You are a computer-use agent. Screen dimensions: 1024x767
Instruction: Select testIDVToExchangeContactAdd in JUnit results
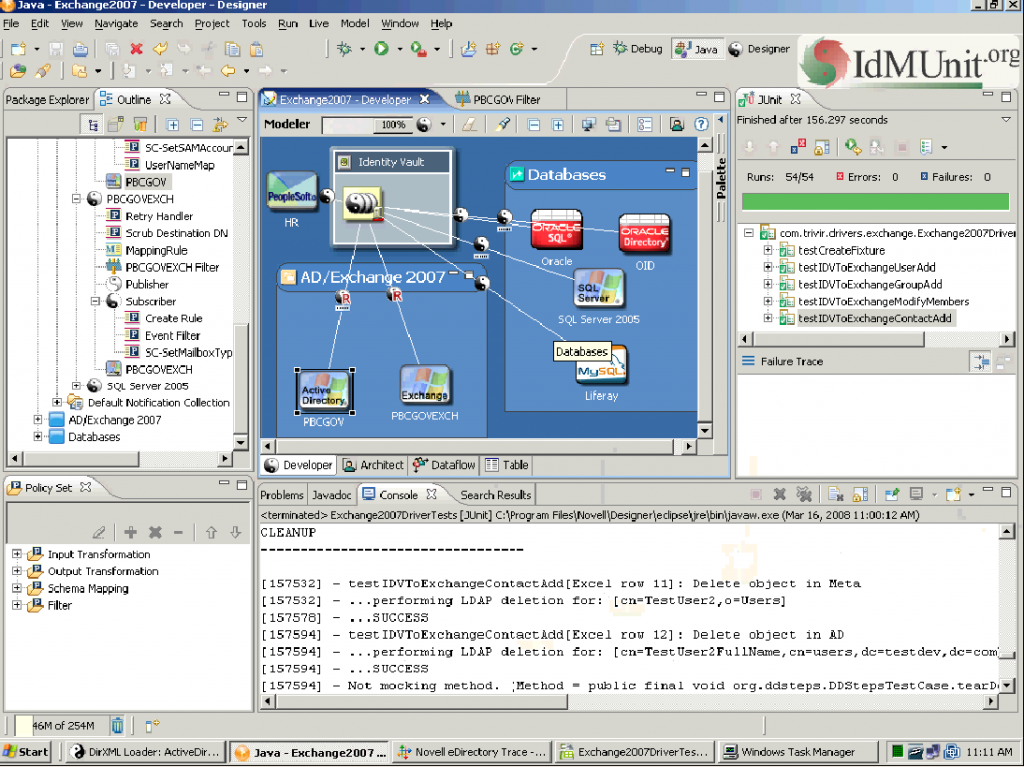874,318
